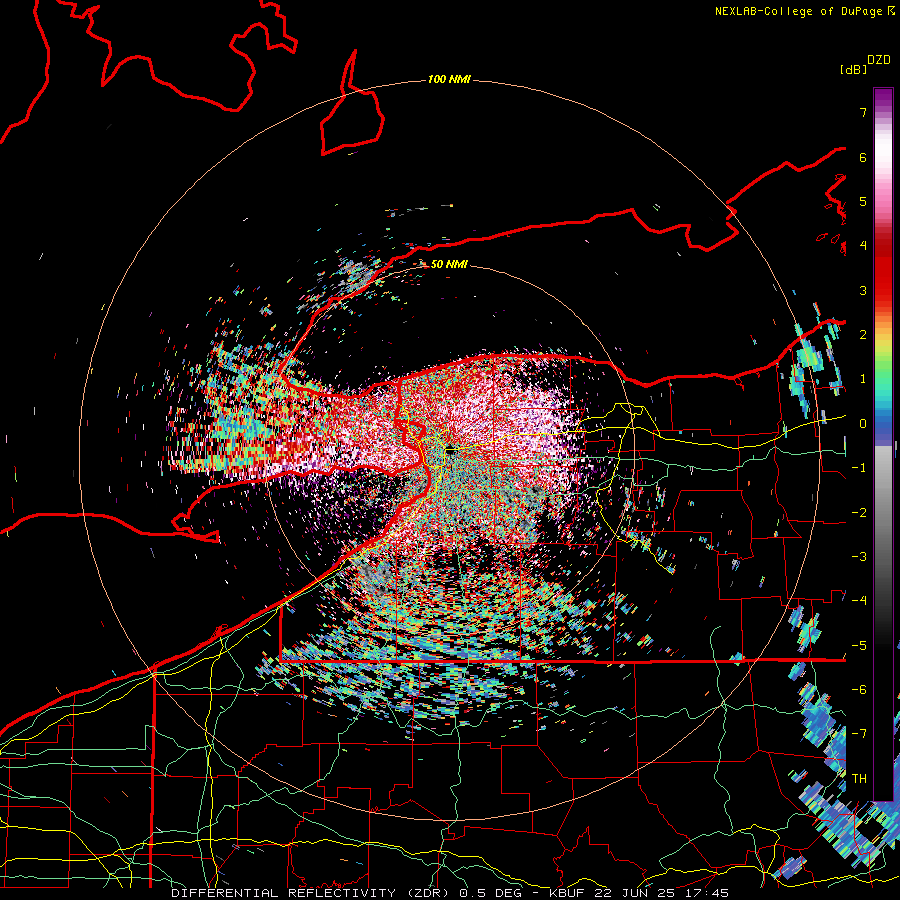Select value 0 on the color scale
Screen dimensions: 900x900
coord(863,424)
